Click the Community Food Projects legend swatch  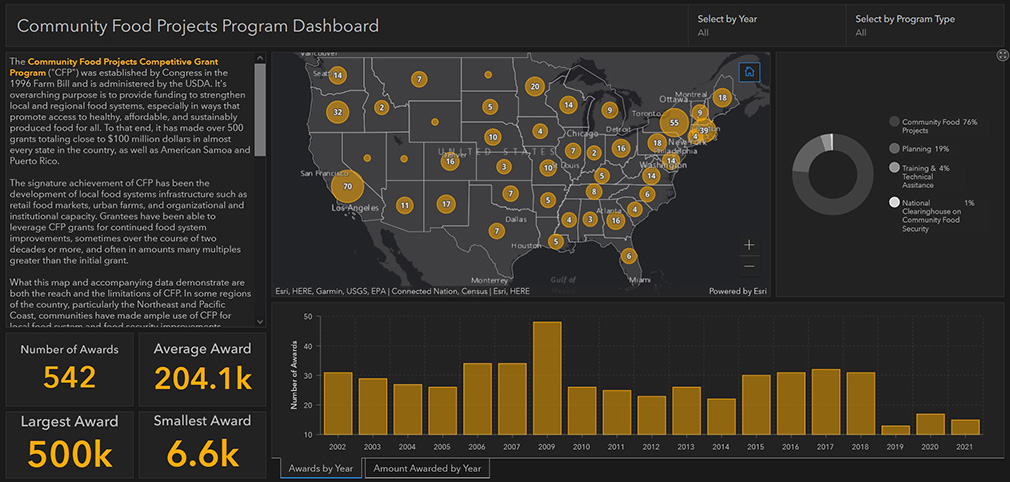[894, 122]
